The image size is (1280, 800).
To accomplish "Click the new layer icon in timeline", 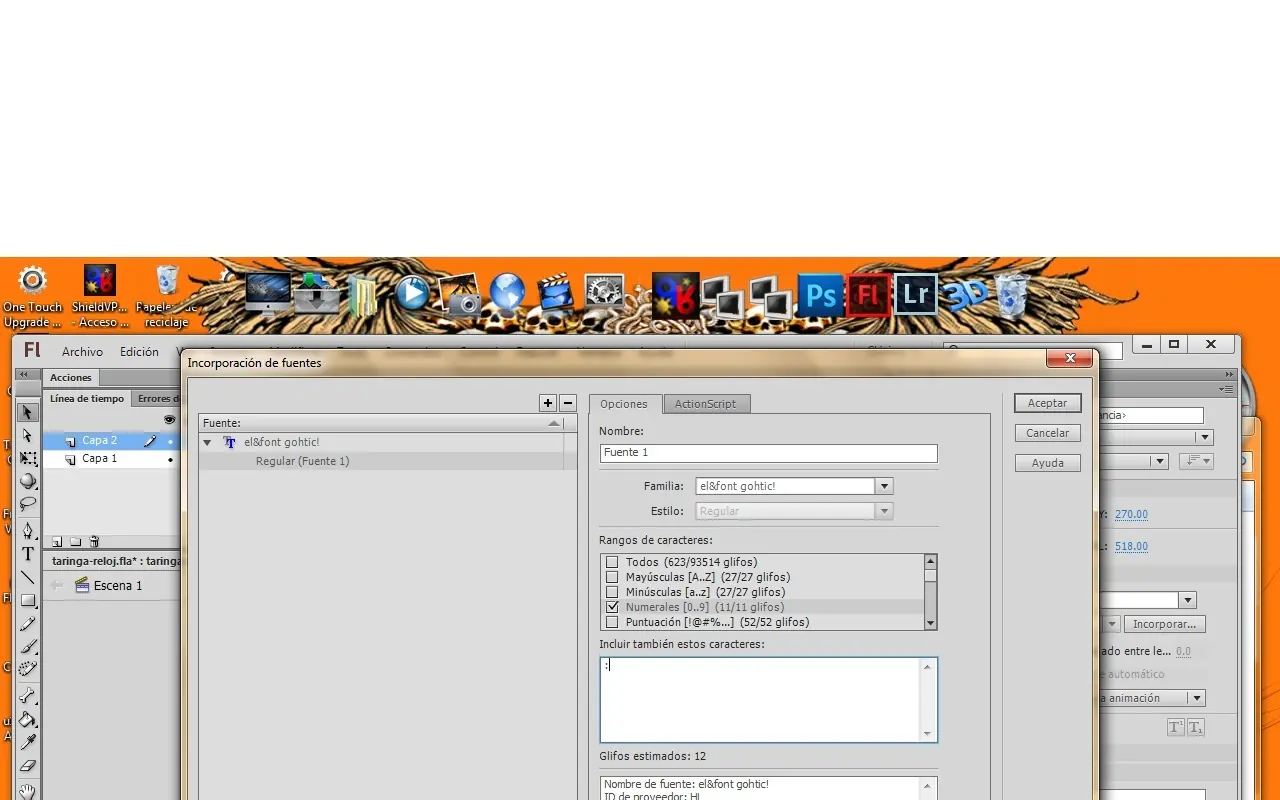I will point(57,542).
